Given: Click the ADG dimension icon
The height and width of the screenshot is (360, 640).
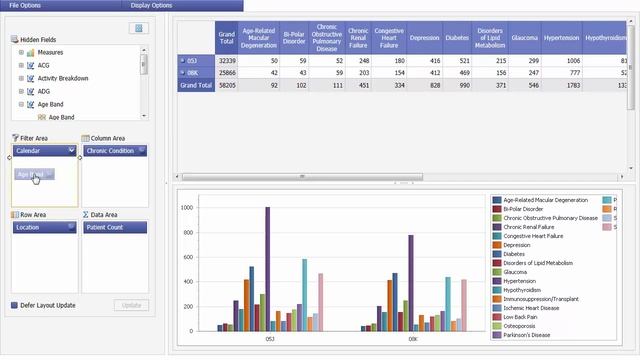Looking at the screenshot, I should click(31, 91).
